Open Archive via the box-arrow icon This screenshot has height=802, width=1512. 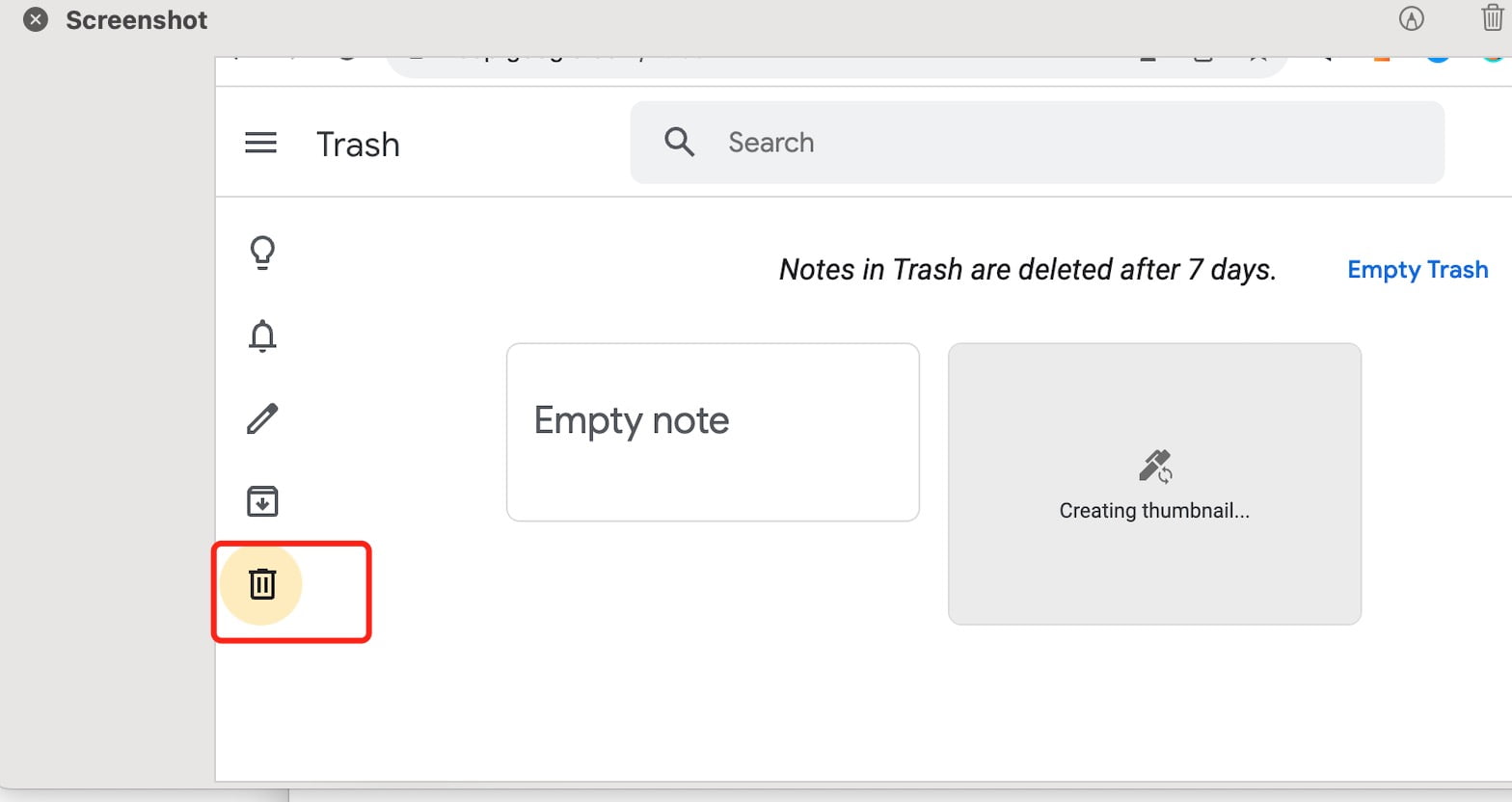262,501
